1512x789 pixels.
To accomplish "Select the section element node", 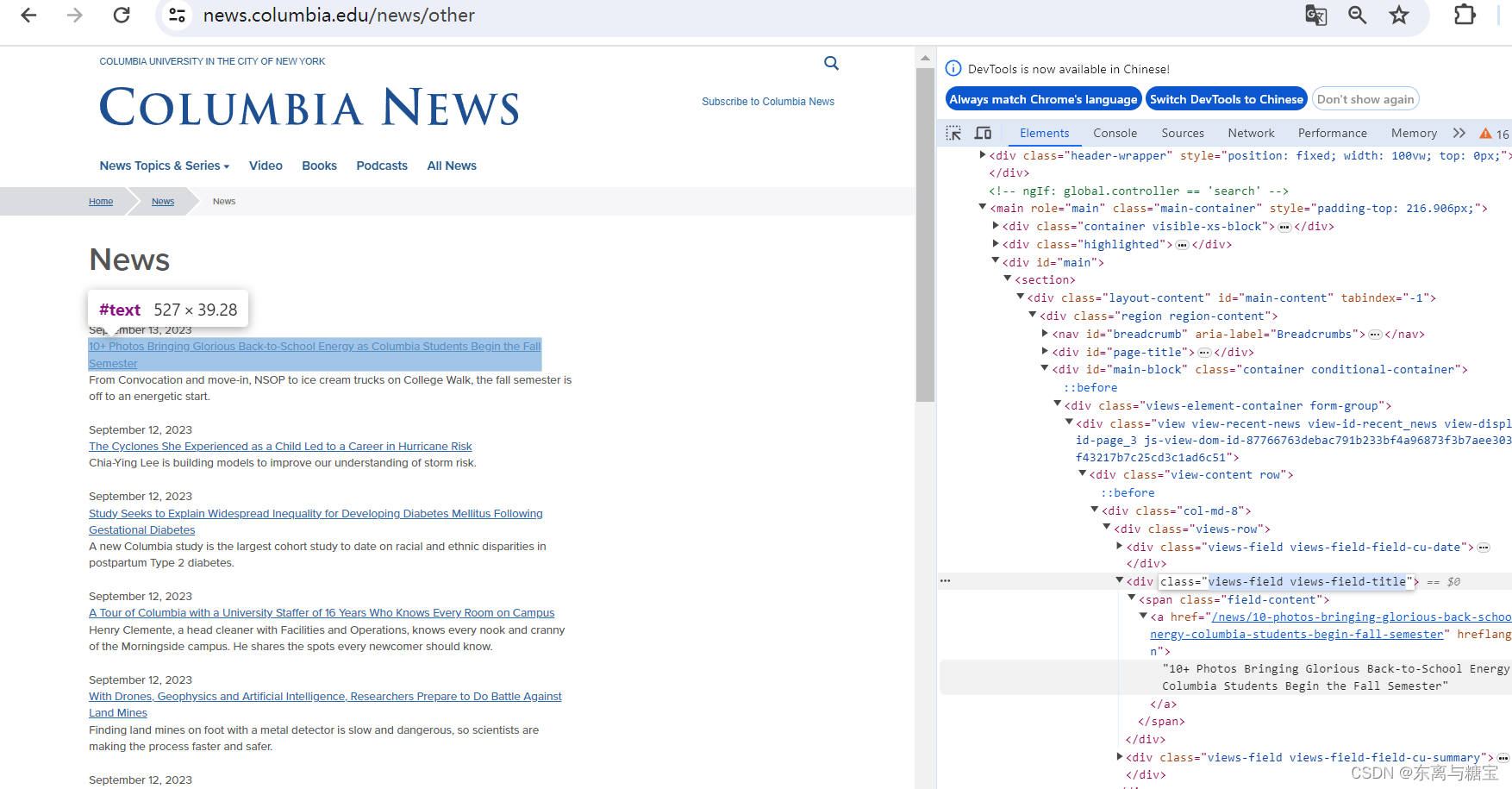I will pyautogui.click(x=1045, y=280).
